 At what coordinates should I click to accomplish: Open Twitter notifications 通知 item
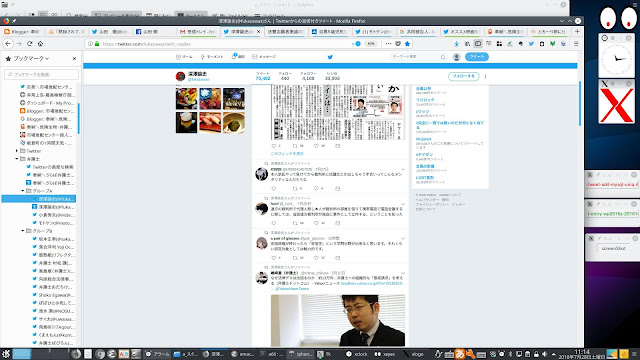pyautogui.click(x=238, y=56)
